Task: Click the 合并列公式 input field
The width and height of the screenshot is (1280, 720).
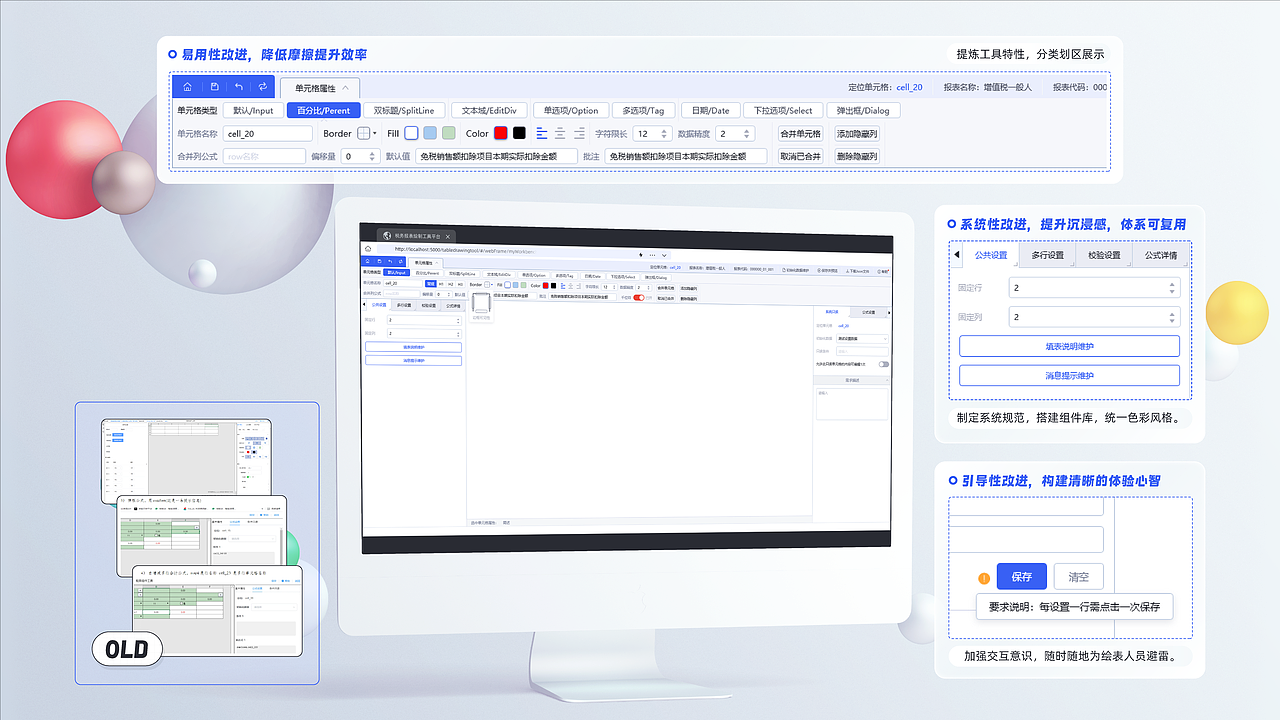Action: 264,156
